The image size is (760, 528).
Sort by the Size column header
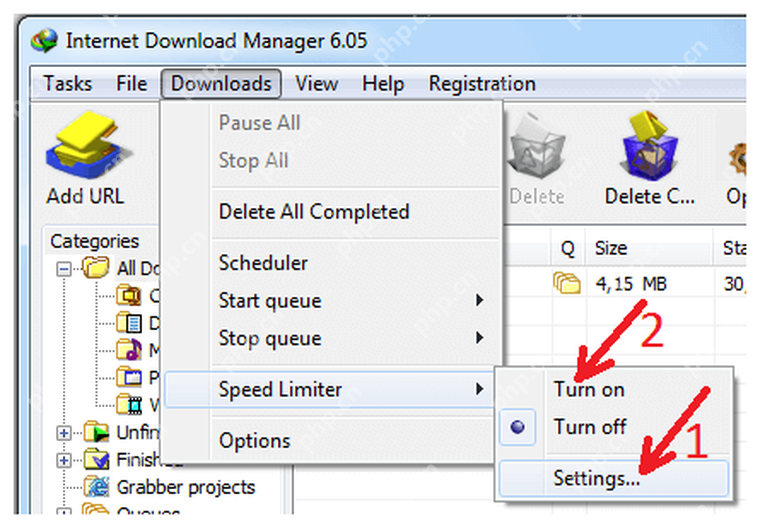pyautogui.click(x=649, y=248)
